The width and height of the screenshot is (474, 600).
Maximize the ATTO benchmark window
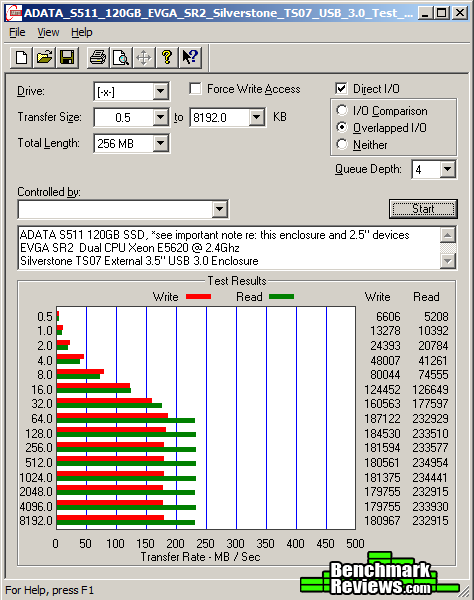pos(442,13)
